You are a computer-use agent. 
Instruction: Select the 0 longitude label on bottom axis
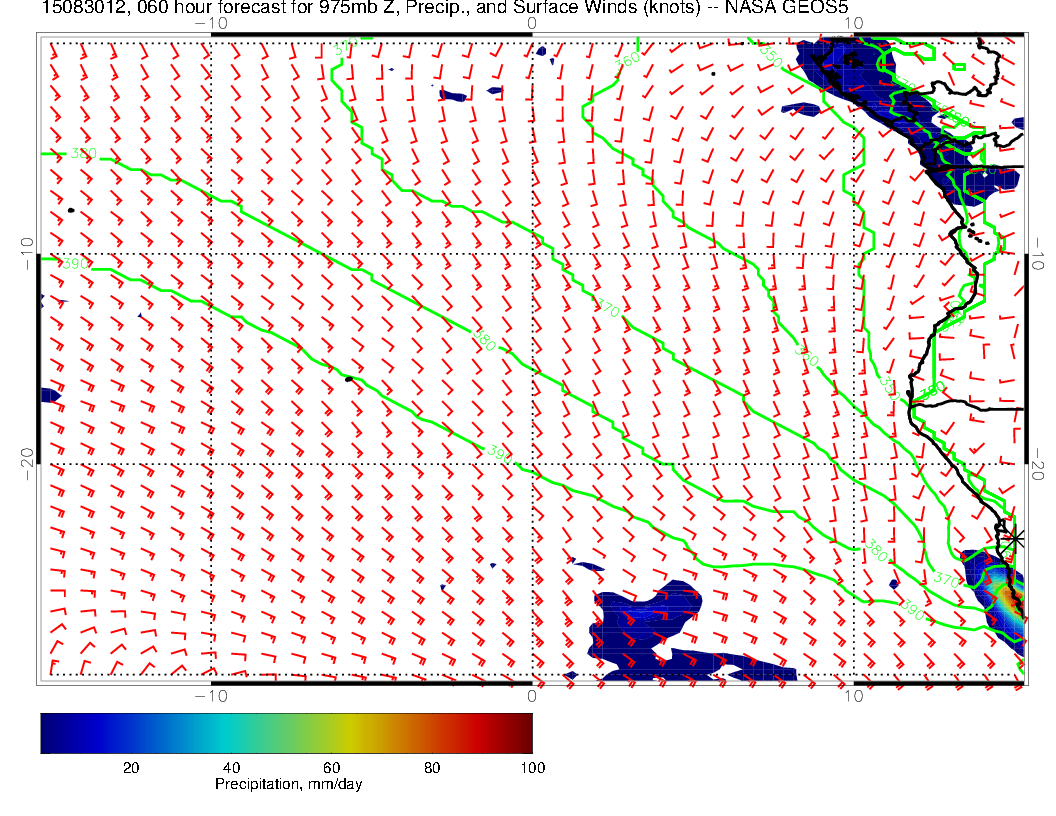(532, 696)
